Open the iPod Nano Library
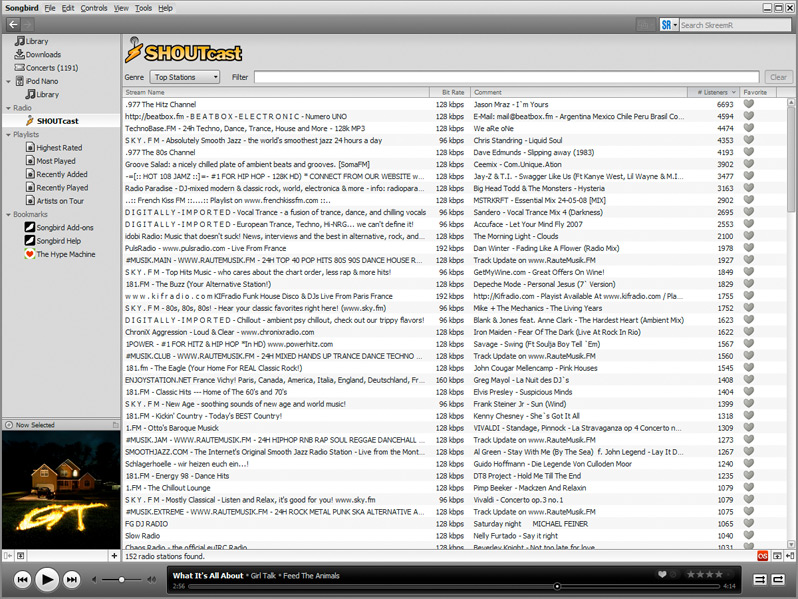Screen dimensions: 798x599 point(42,94)
